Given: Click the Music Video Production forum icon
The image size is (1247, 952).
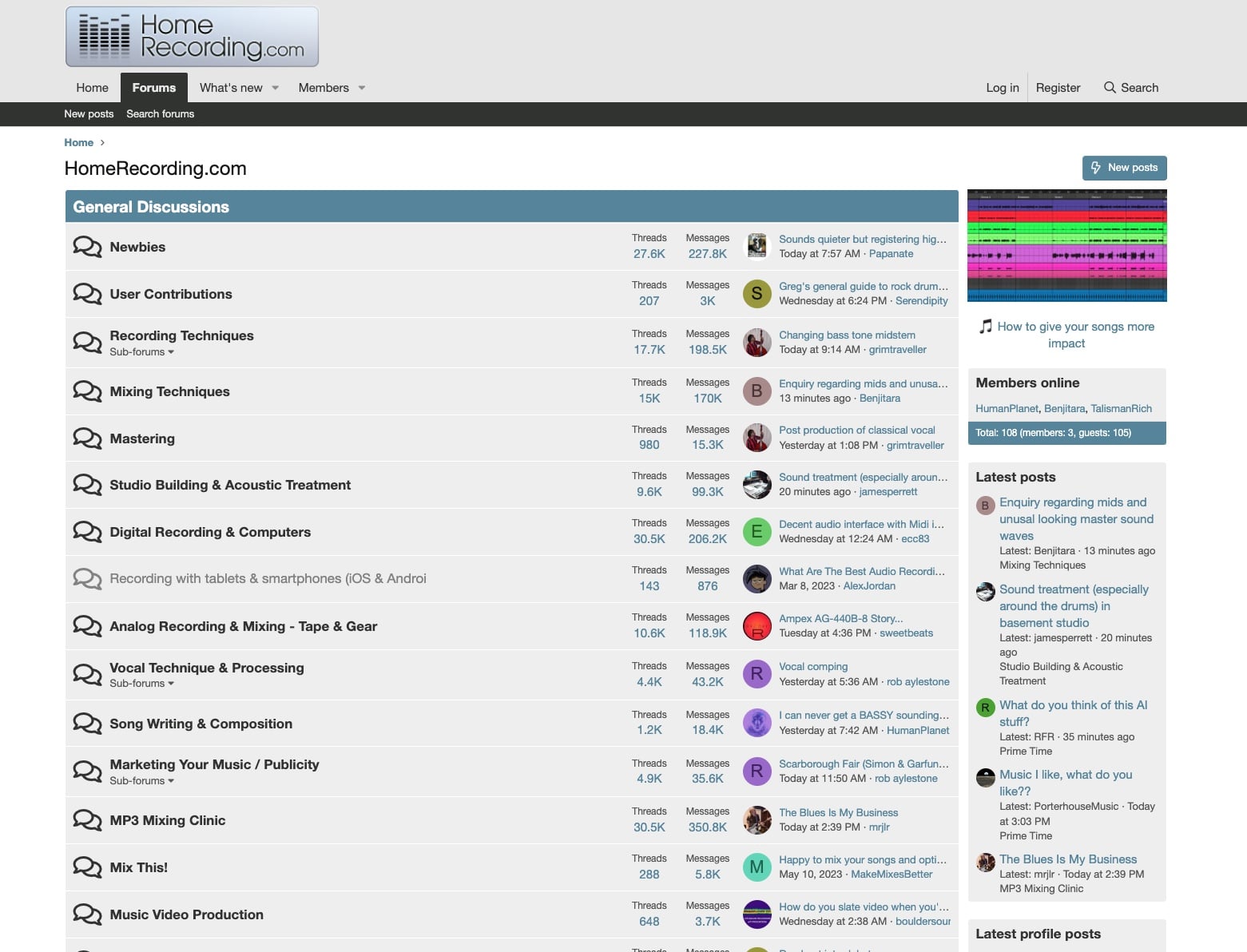Looking at the screenshot, I should 87,914.
